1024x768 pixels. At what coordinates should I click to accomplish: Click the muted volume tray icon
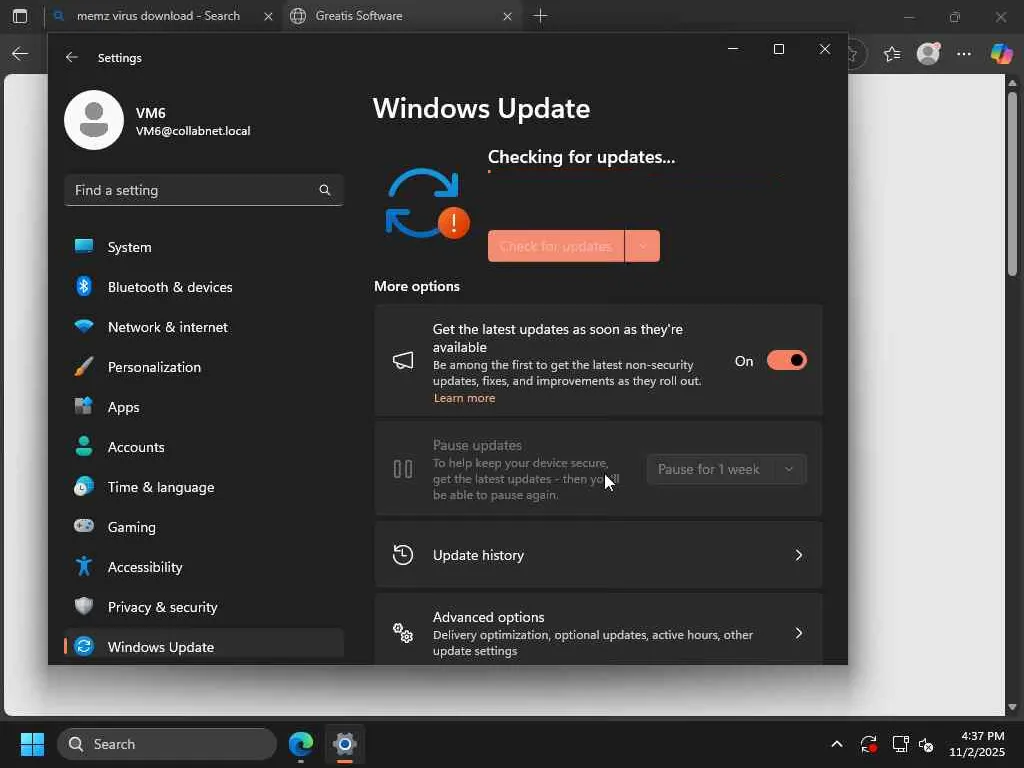[926, 744]
